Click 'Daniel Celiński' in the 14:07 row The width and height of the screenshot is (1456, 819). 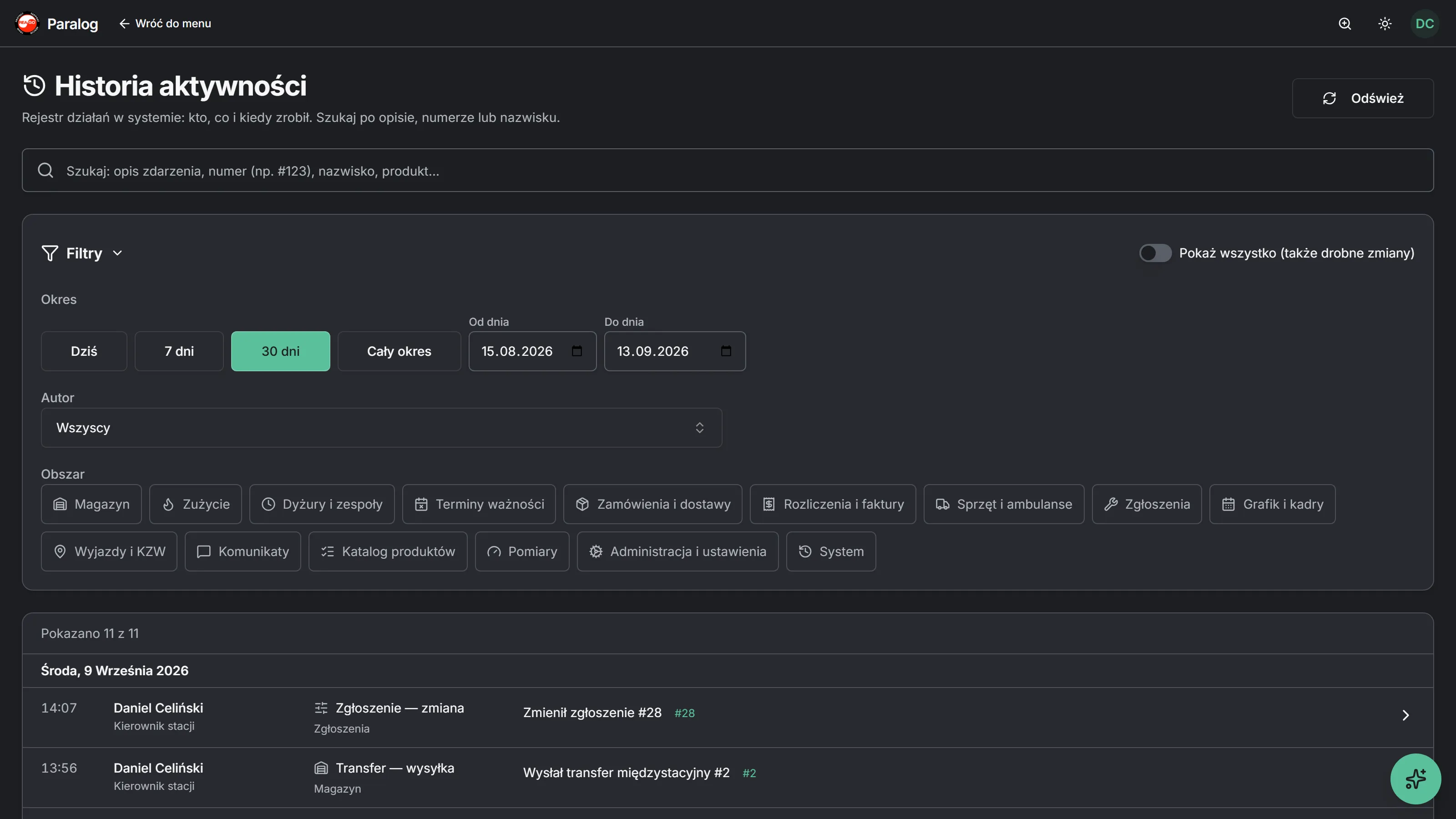point(158,708)
